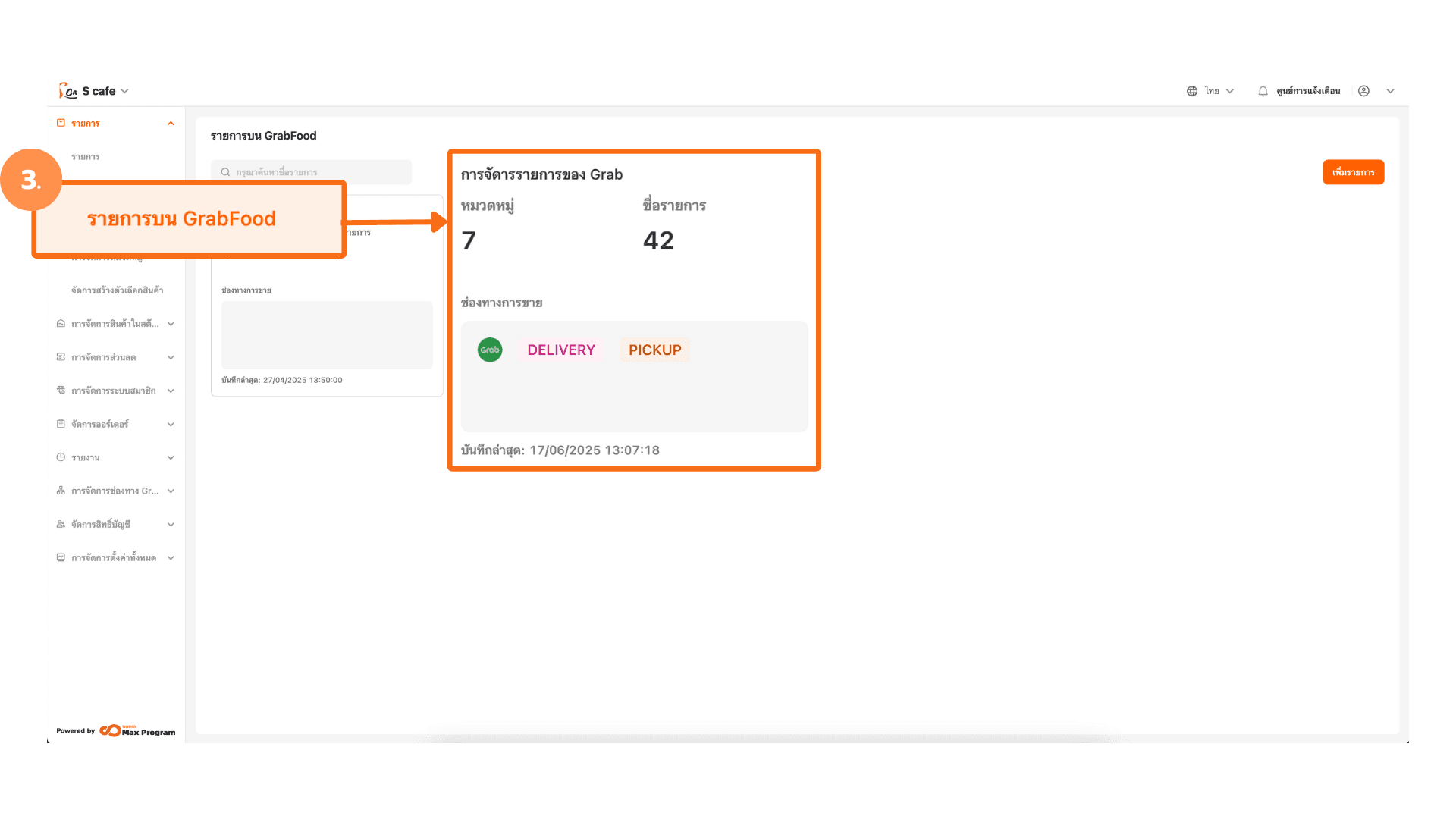The height and width of the screenshot is (819, 1456).
Task: Open the รายการ submenu item
Action: click(x=86, y=157)
